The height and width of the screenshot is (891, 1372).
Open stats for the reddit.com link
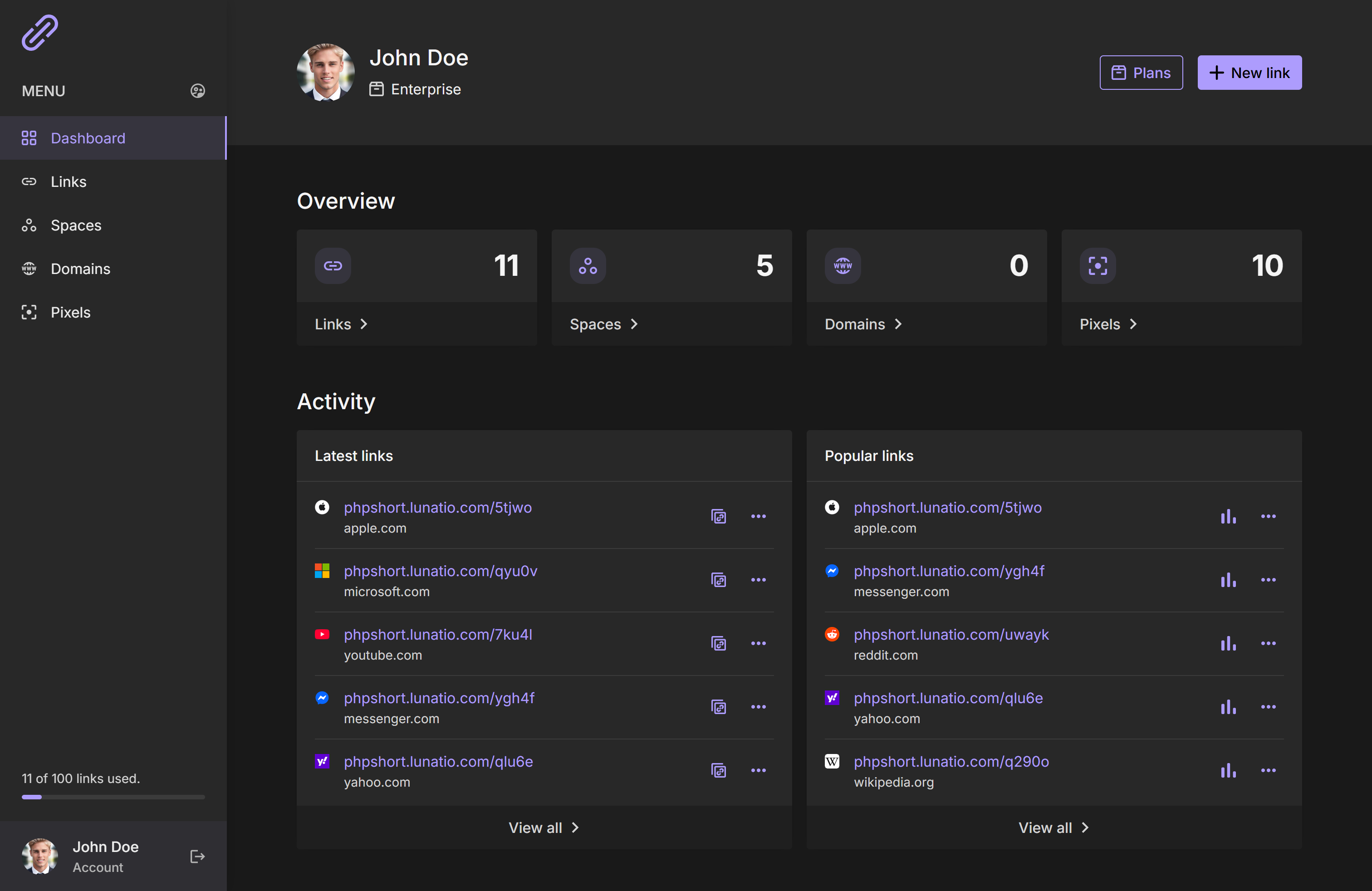tap(1228, 643)
